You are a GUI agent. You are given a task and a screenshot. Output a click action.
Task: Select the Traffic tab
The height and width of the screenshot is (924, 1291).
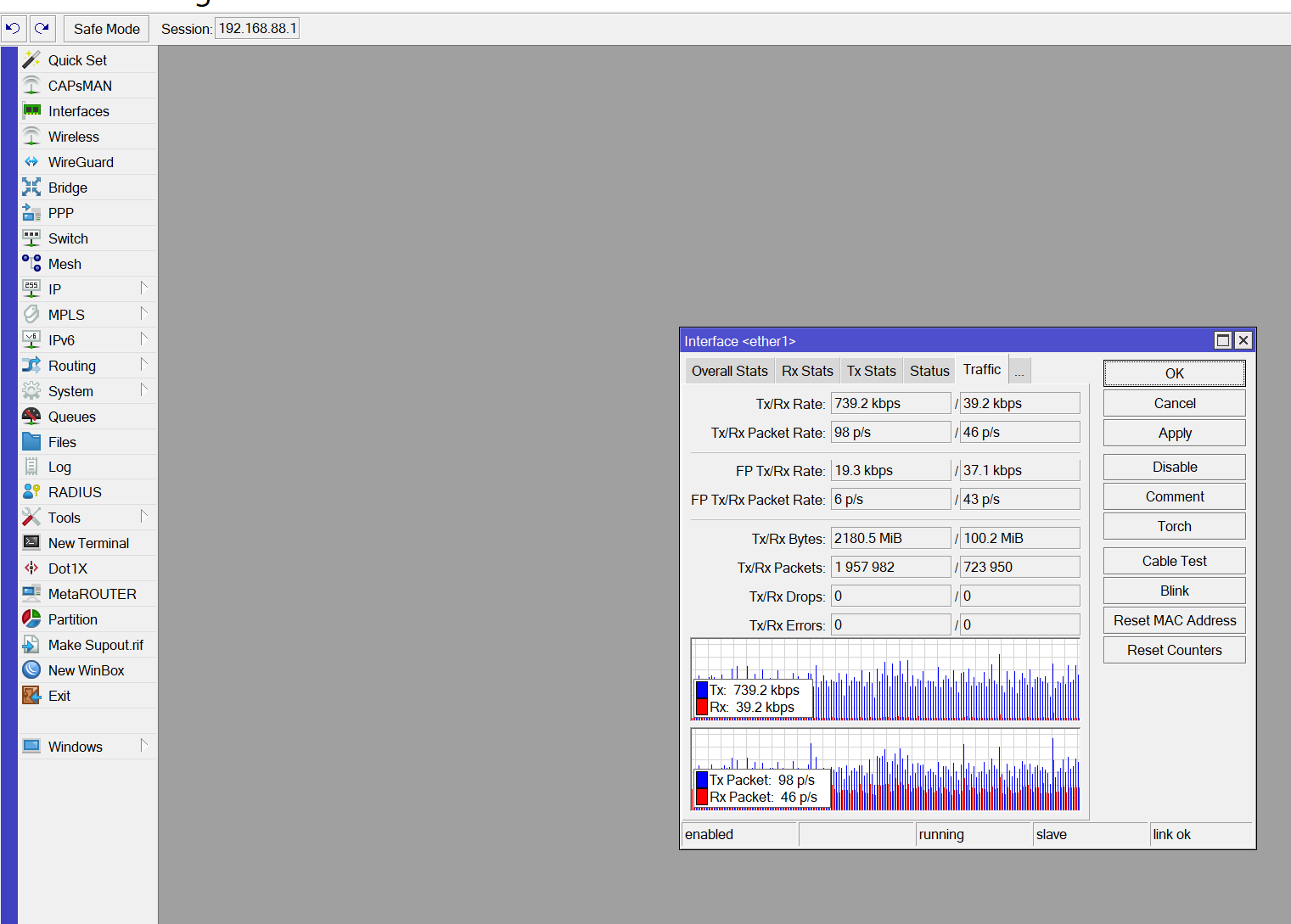(x=982, y=369)
